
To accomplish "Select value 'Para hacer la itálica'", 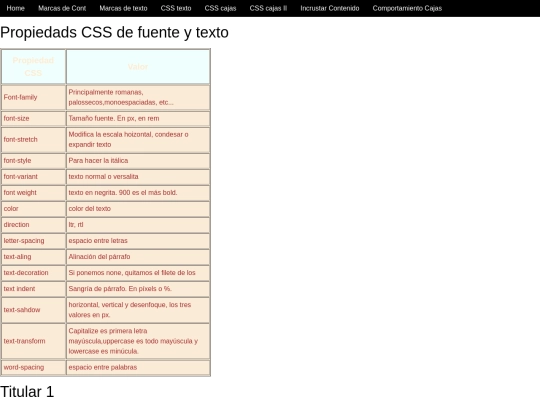I will 138,160.
